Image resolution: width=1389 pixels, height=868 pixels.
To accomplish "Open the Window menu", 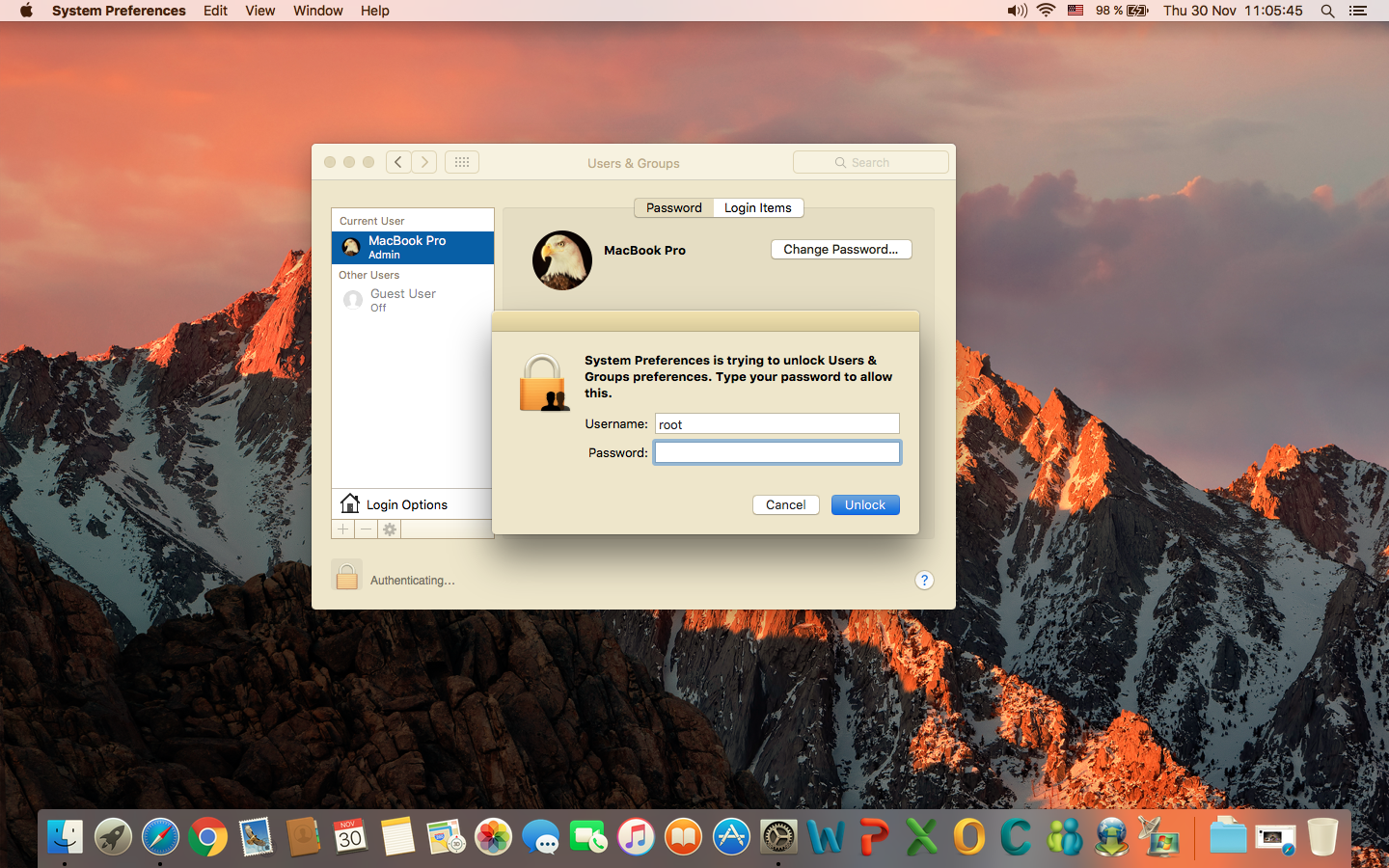I will tap(318, 11).
